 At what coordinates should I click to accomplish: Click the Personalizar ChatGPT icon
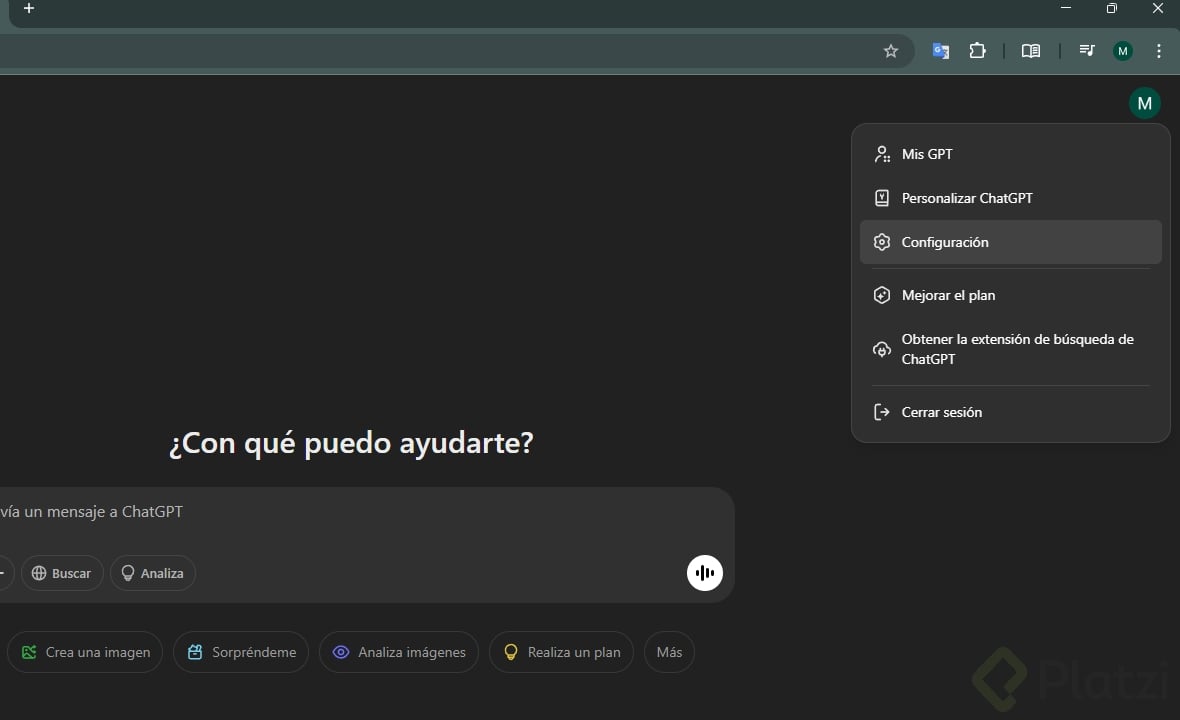click(882, 198)
